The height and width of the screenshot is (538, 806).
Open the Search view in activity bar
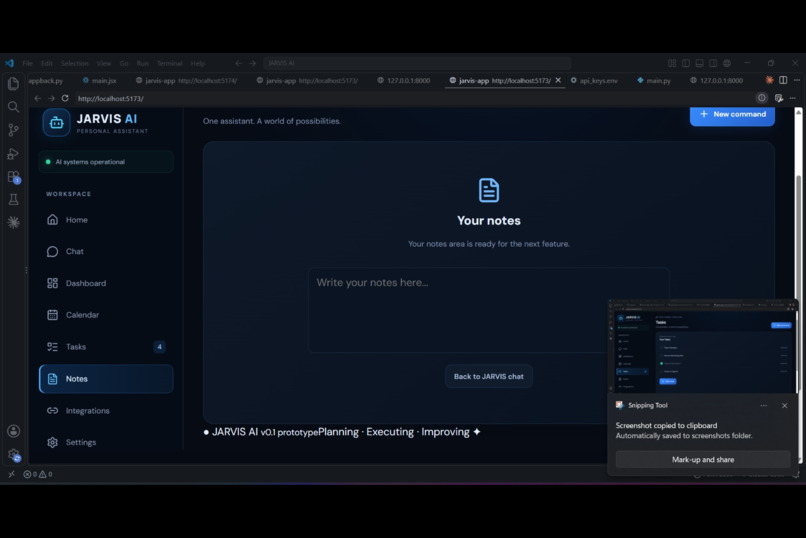(13, 107)
